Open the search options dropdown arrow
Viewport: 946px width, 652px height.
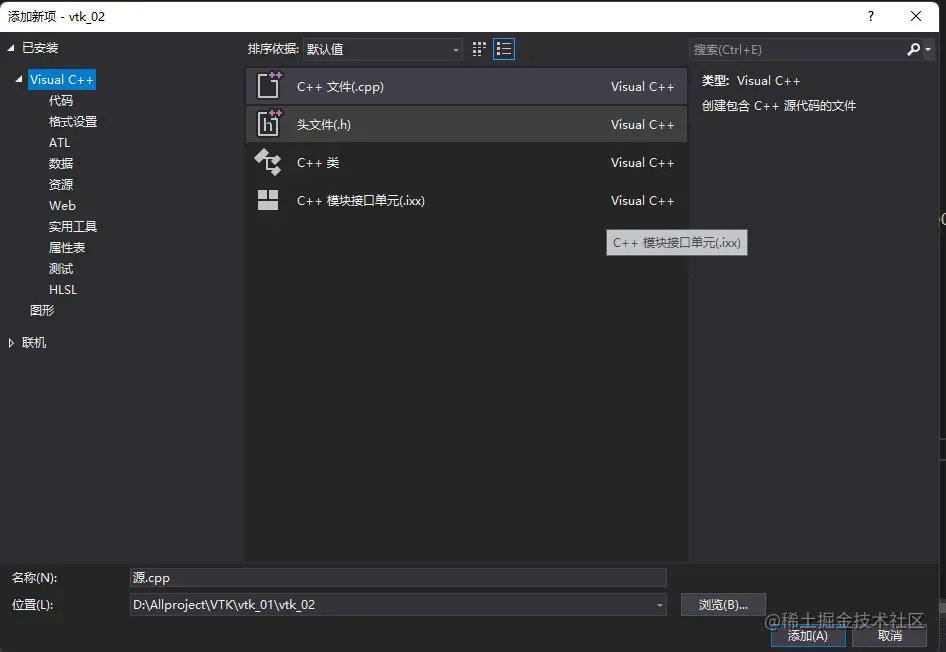pos(928,49)
